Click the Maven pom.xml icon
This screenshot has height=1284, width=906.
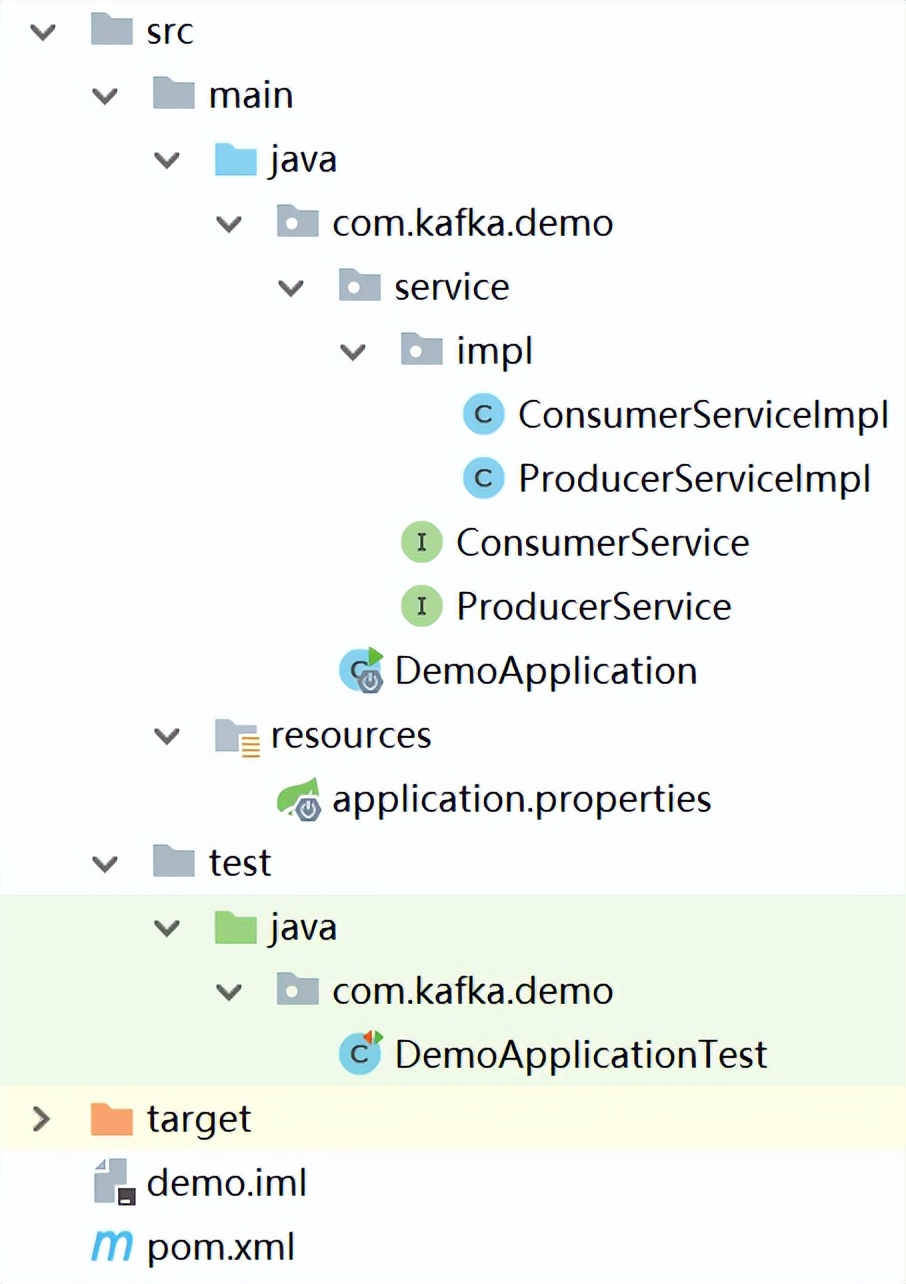(111, 1247)
